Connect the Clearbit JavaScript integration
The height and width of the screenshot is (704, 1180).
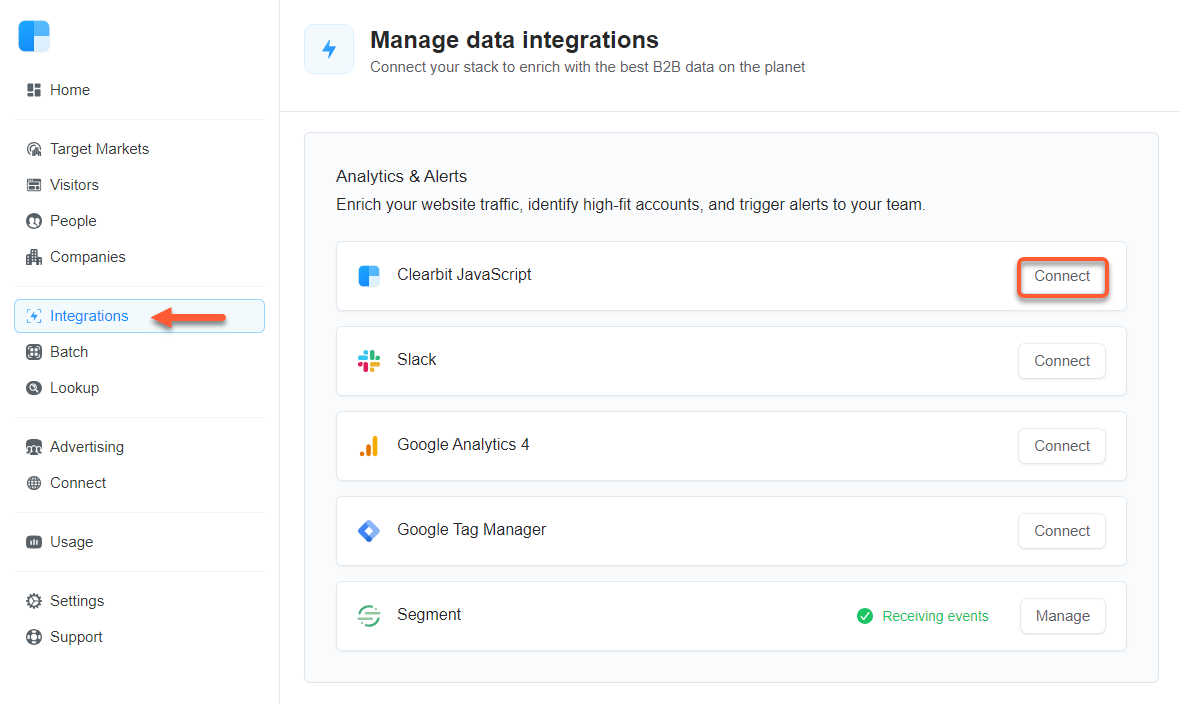point(1062,276)
